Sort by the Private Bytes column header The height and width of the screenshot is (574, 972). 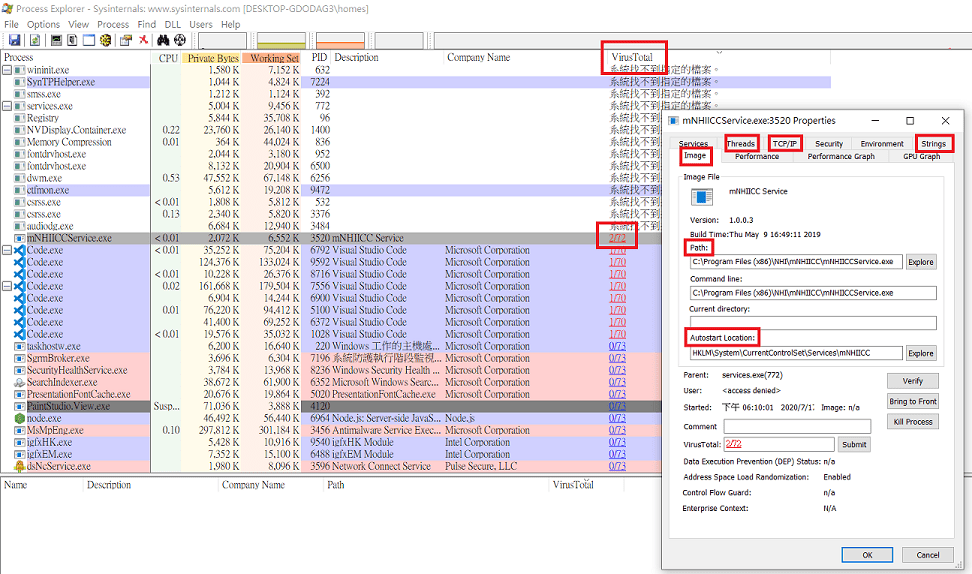tap(212, 58)
